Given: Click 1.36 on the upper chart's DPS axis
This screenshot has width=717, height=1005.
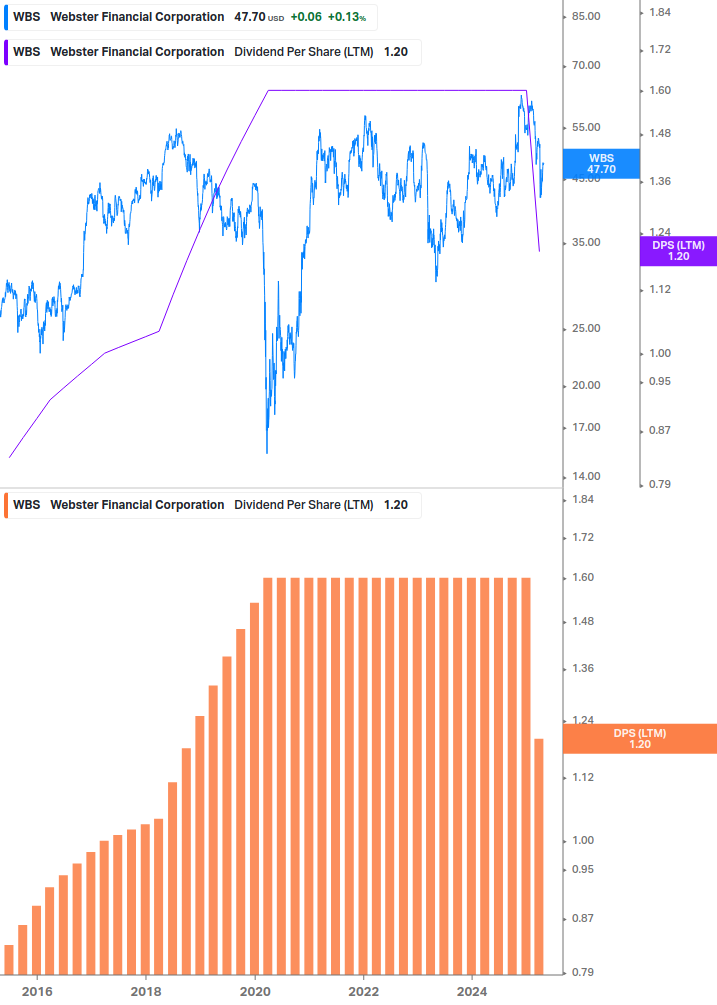Looking at the screenshot, I should [x=660, y=181].
